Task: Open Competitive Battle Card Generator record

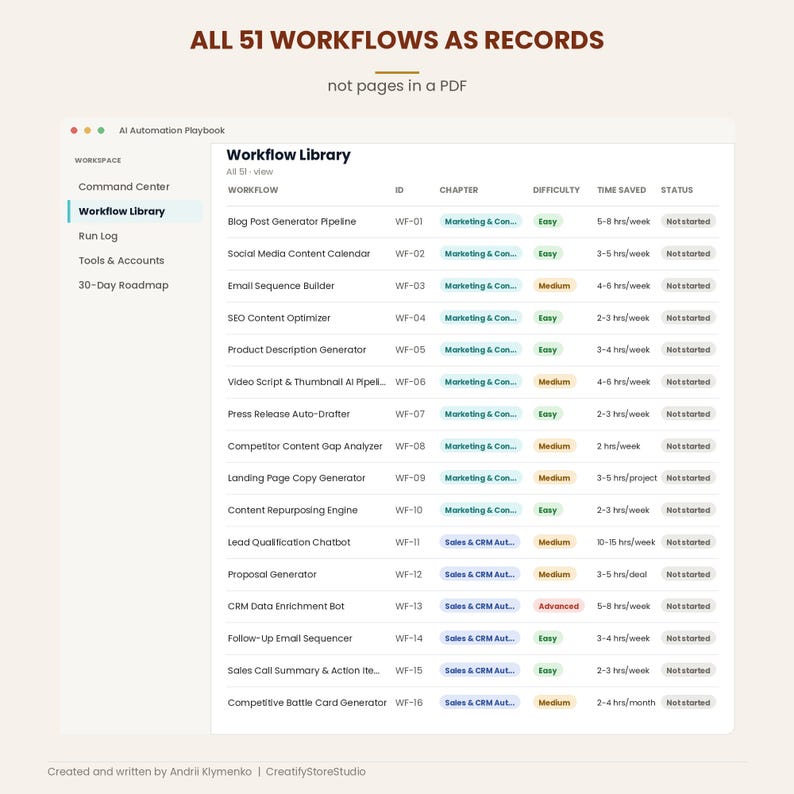Action: pyautogui.click(x=307, y=703)
